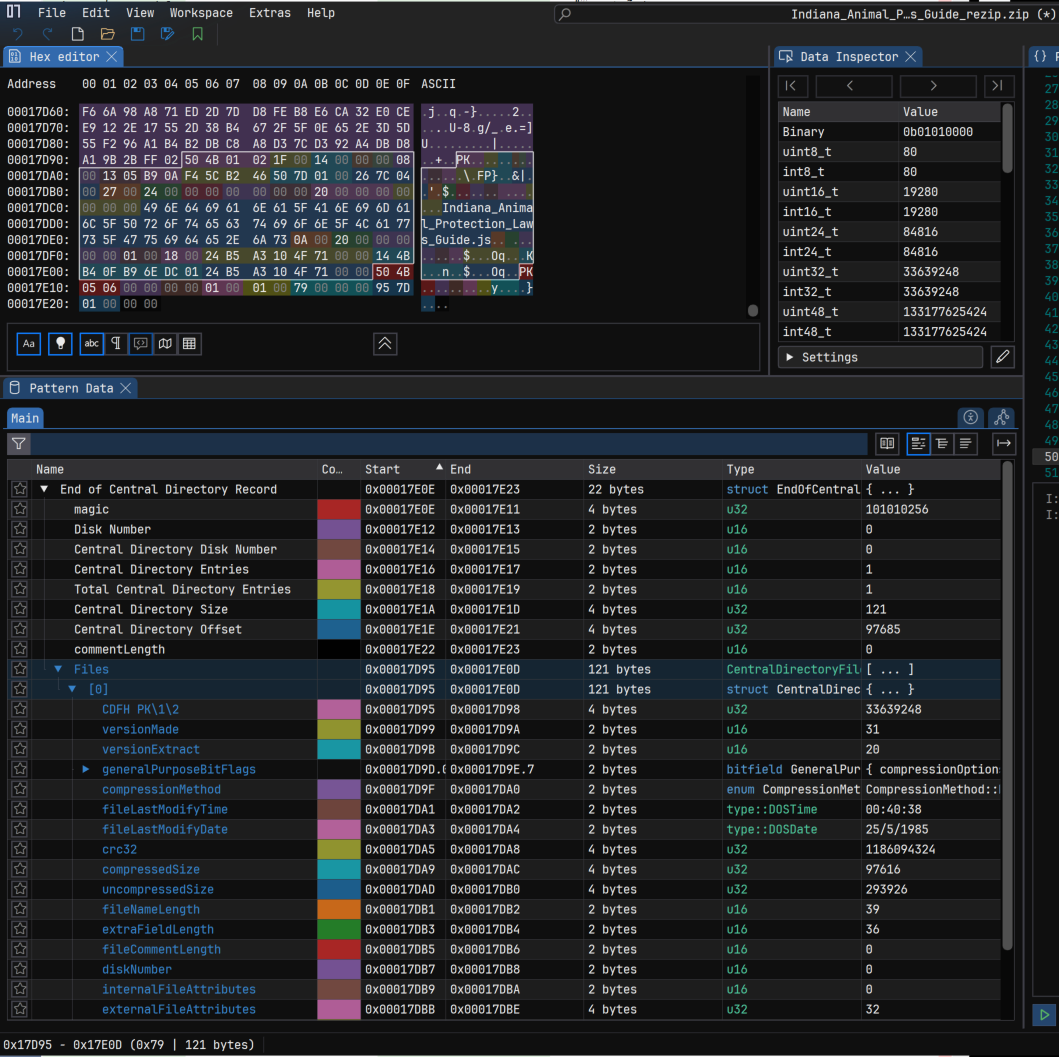Click the pencil edit icon in Data Inspector
Image resolution: width=1059 pixels, height=1057 pixels.
tap(1002, 357)
